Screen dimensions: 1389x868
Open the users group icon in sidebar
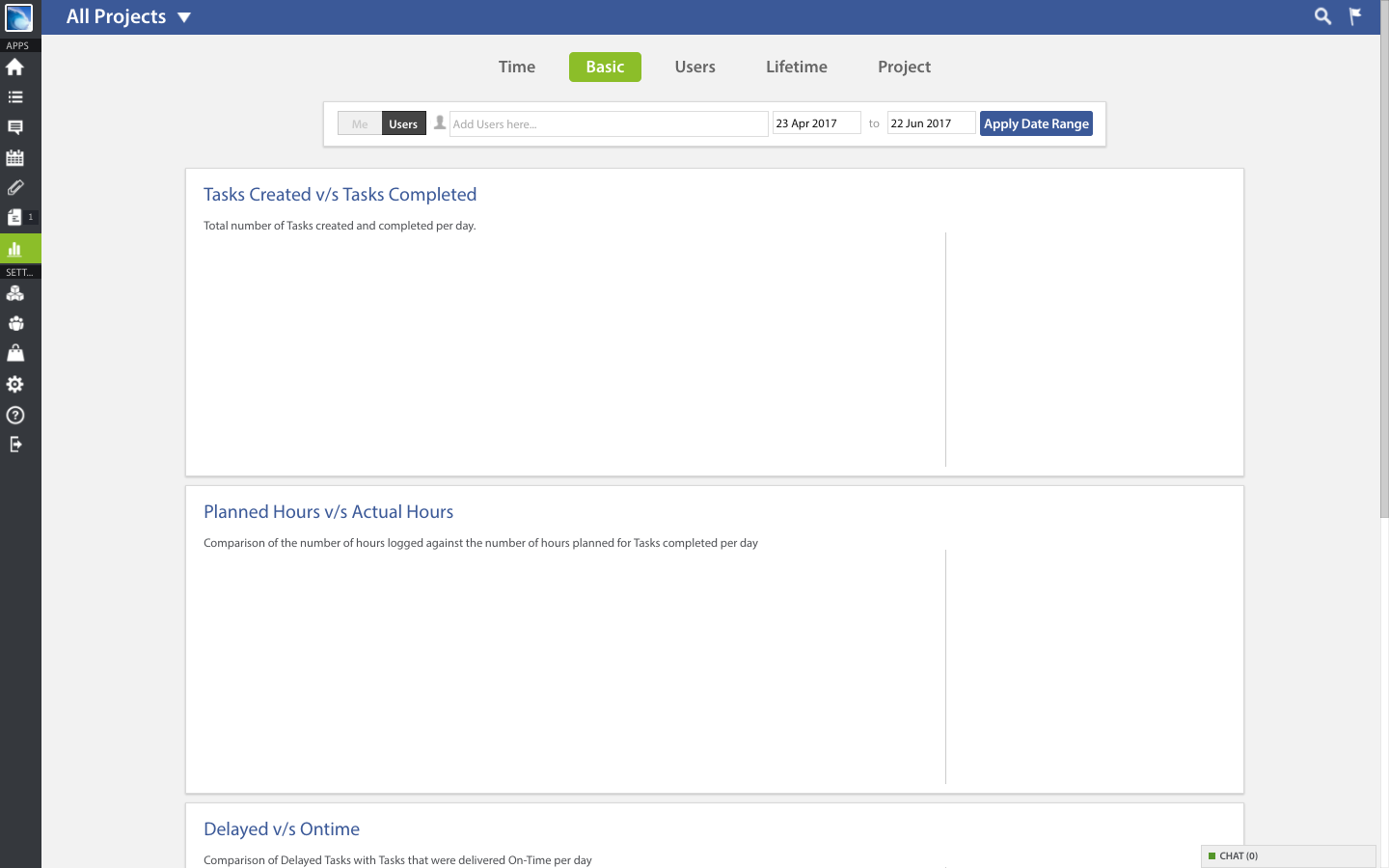click(14, 324)
